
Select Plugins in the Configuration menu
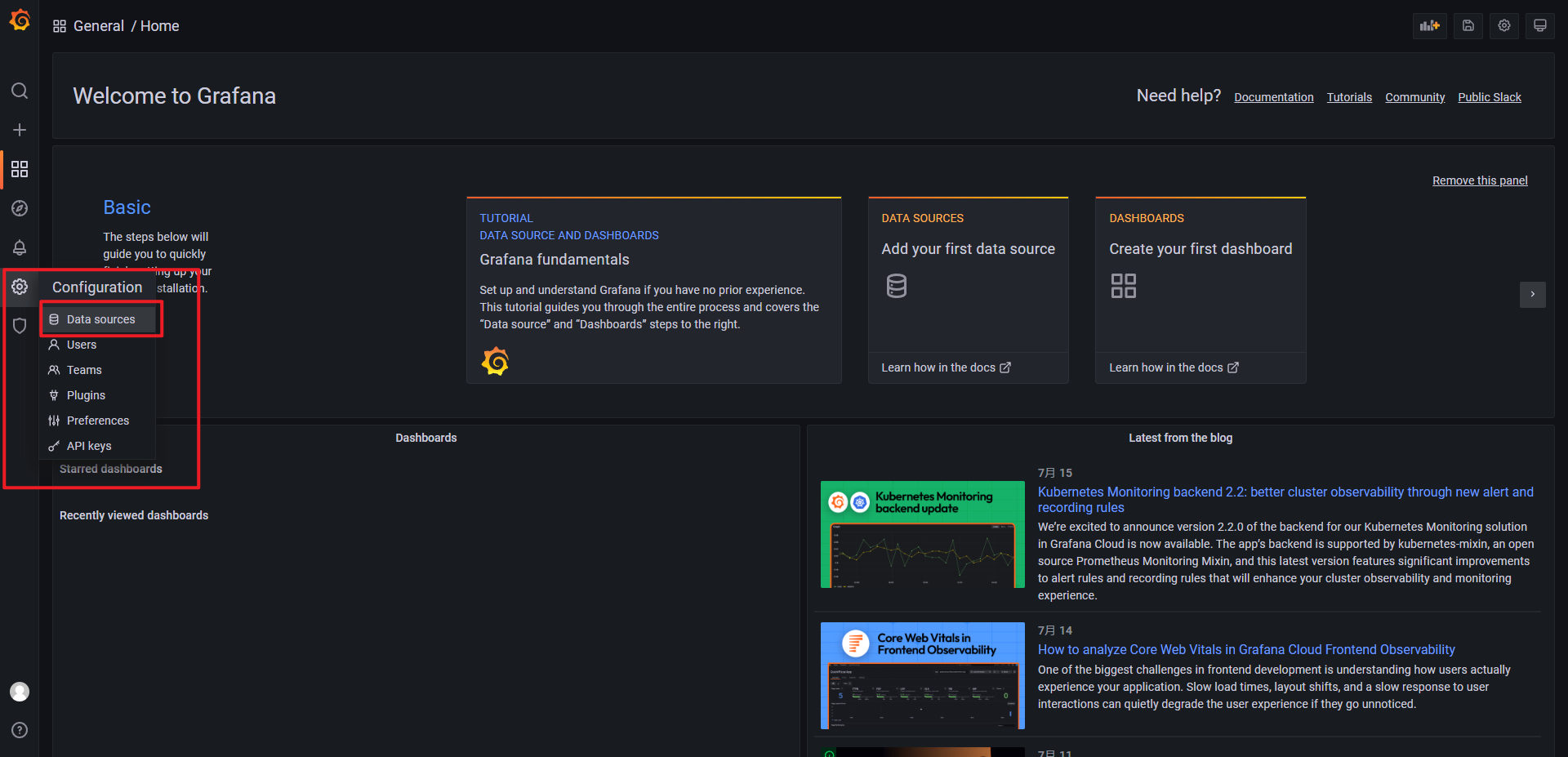98,395
